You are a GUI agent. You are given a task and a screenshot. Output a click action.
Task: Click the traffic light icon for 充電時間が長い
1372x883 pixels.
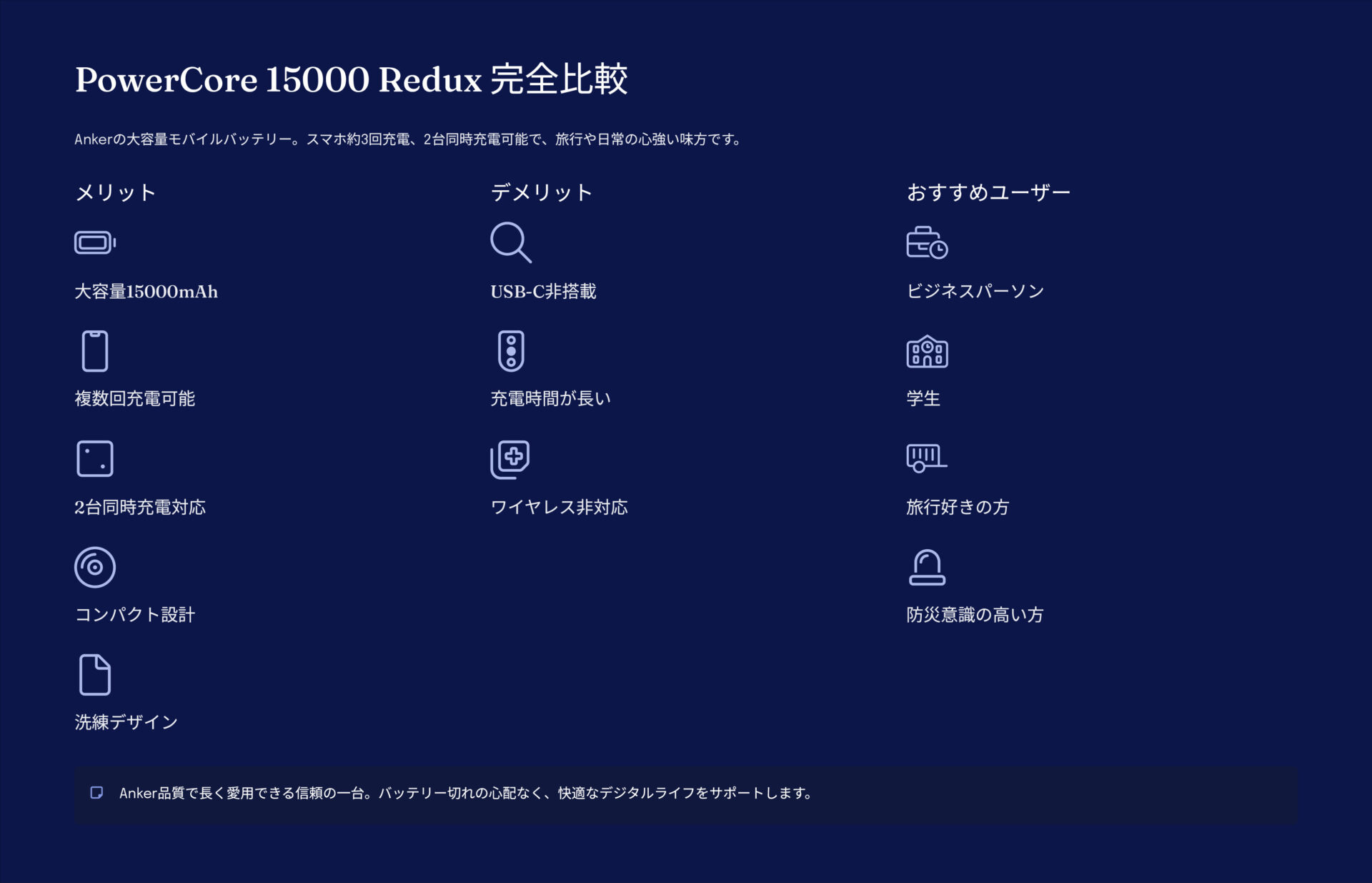coord(510,350)
